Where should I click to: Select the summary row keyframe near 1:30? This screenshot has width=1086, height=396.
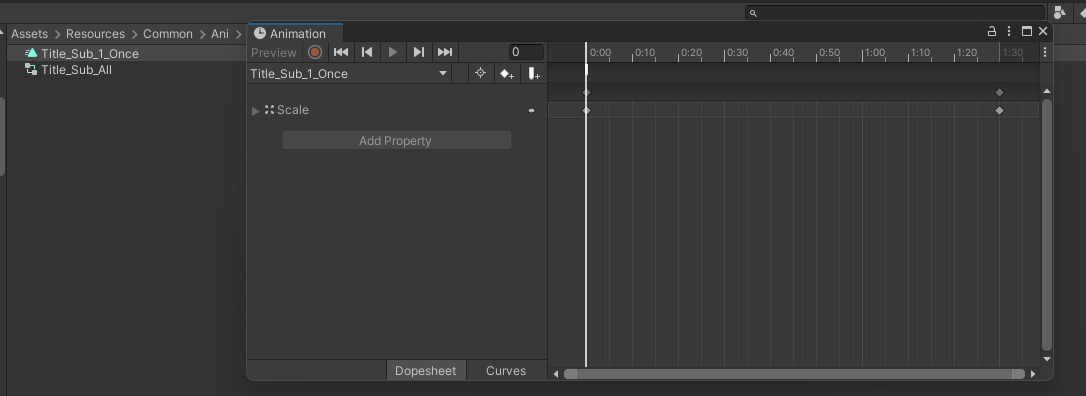pos(999,92)
